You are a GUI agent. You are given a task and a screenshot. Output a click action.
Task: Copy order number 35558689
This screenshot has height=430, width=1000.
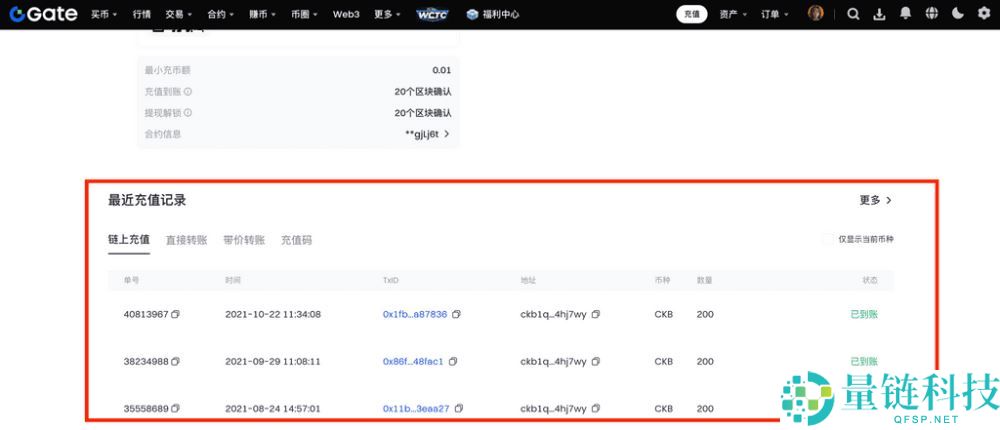175,408
